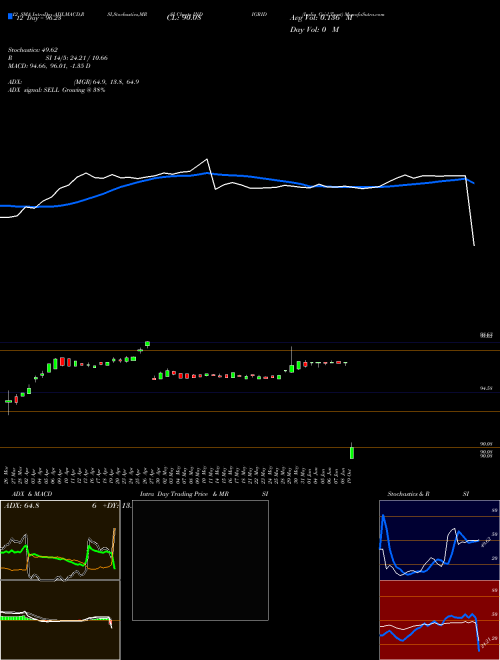
Task: Click the white price line's sharp drop endpoint
Action: point(474,245)
